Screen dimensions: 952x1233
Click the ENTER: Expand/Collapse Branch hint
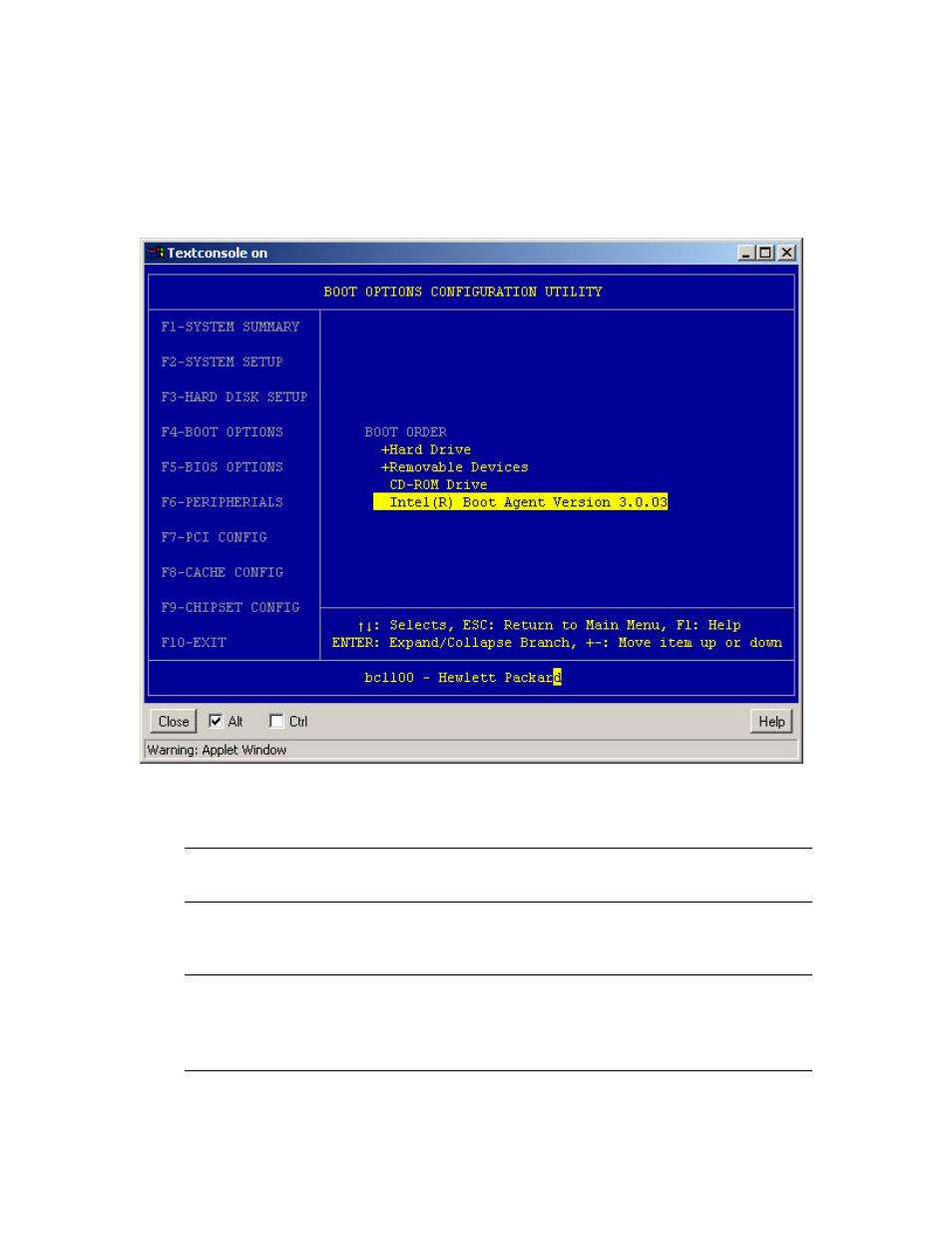(454, 643)
